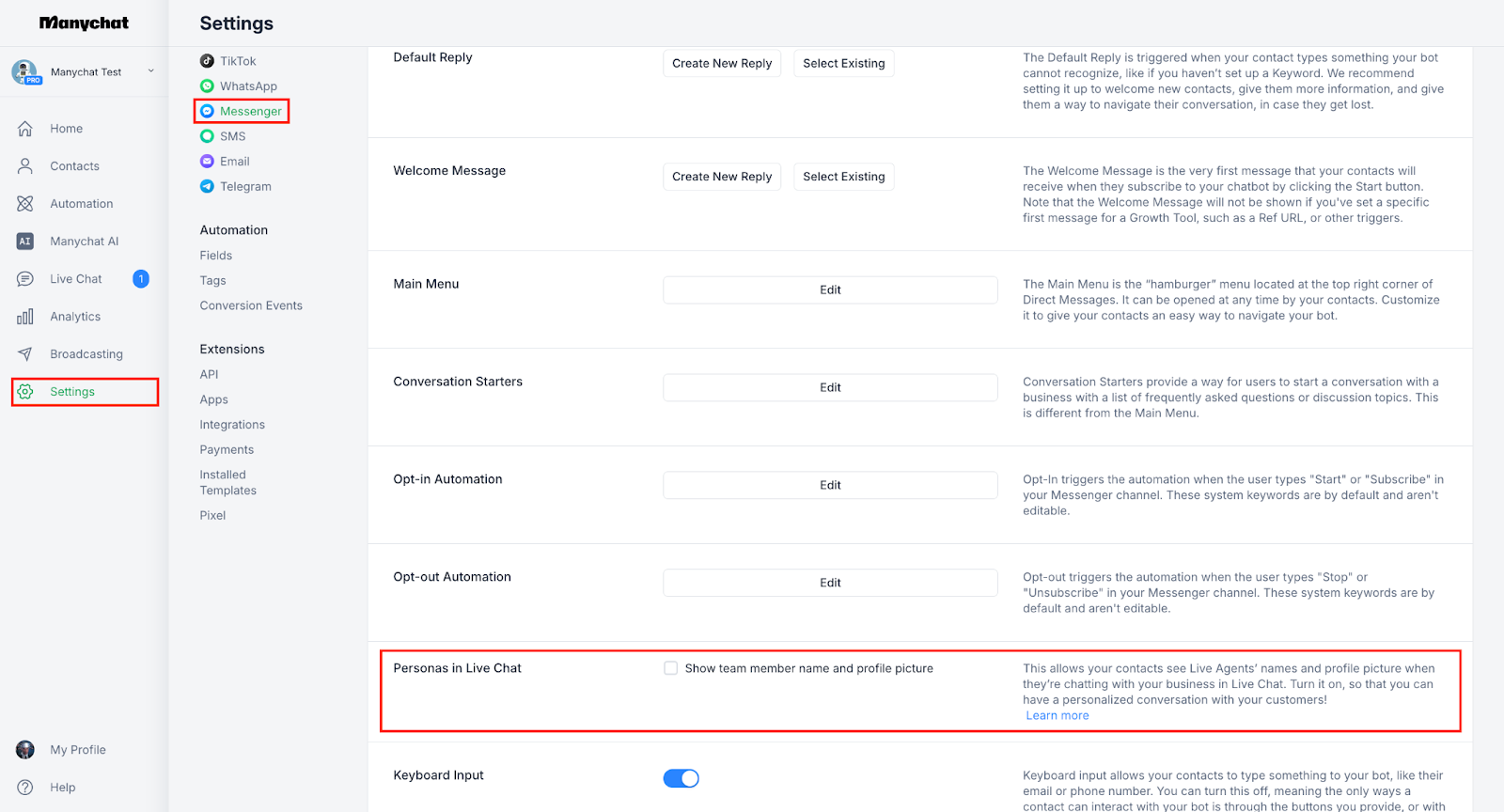Open Installed Templates settings page
The height and width of the screenshot is (812, 1504).
[x=227, y=483]
